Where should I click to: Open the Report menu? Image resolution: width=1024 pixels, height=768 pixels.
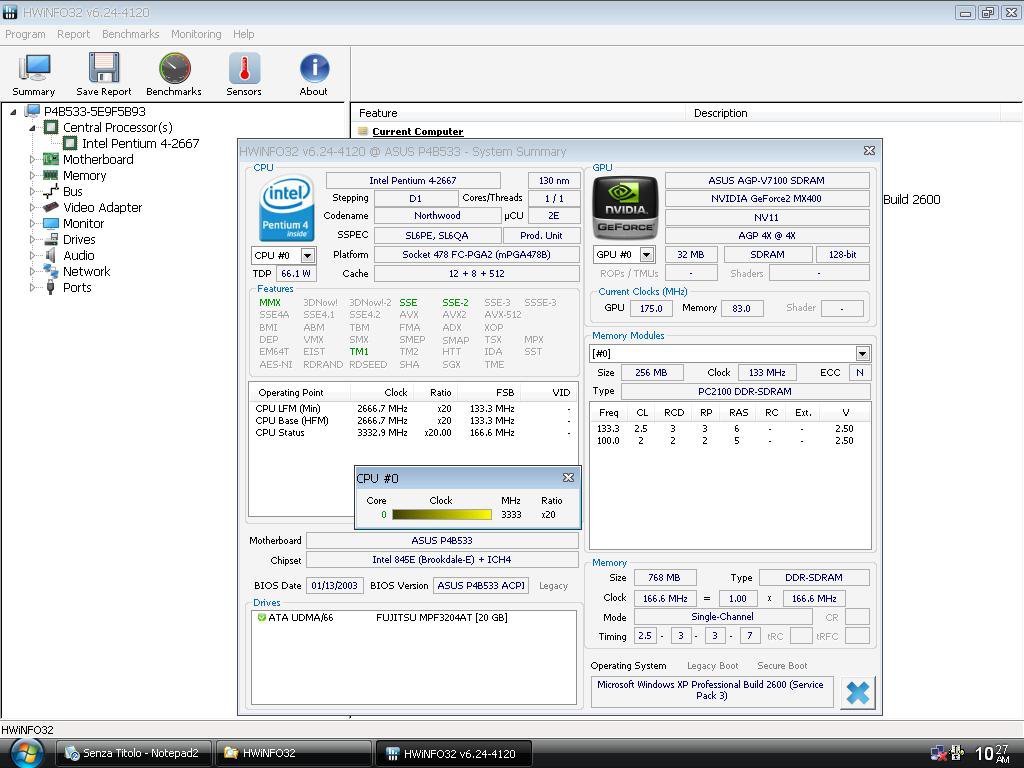point(73,34)
